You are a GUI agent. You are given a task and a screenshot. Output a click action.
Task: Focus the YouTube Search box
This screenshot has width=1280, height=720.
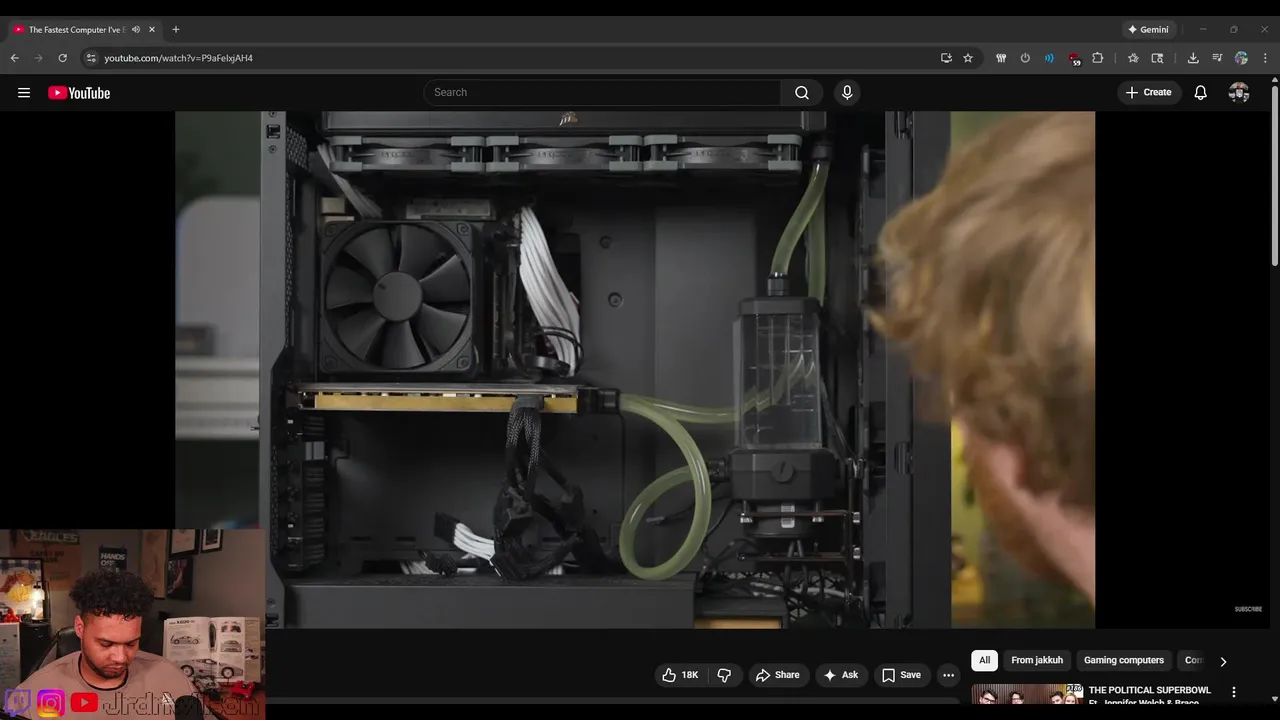[602, 92]
